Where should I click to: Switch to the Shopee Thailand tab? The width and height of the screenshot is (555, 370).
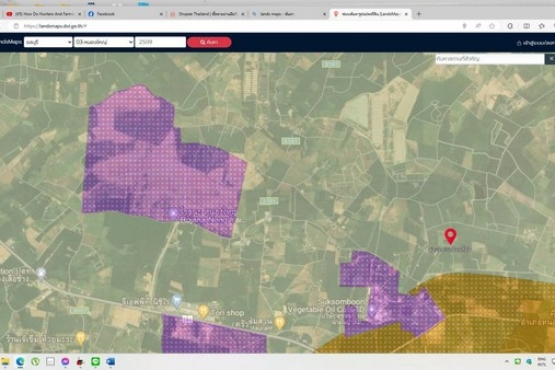coord(207,14)
